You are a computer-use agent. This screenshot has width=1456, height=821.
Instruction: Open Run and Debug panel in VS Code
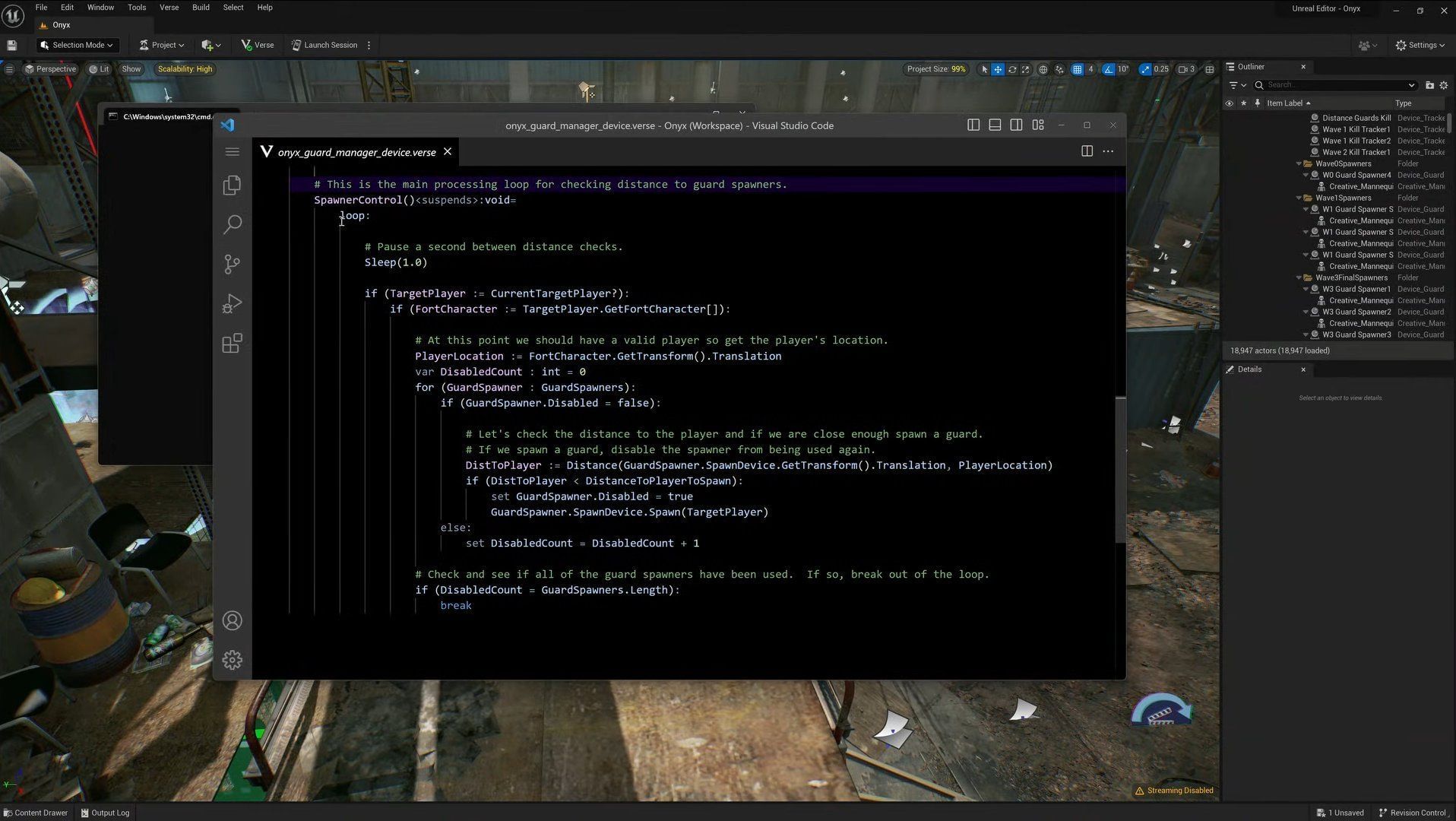point(232,303)
